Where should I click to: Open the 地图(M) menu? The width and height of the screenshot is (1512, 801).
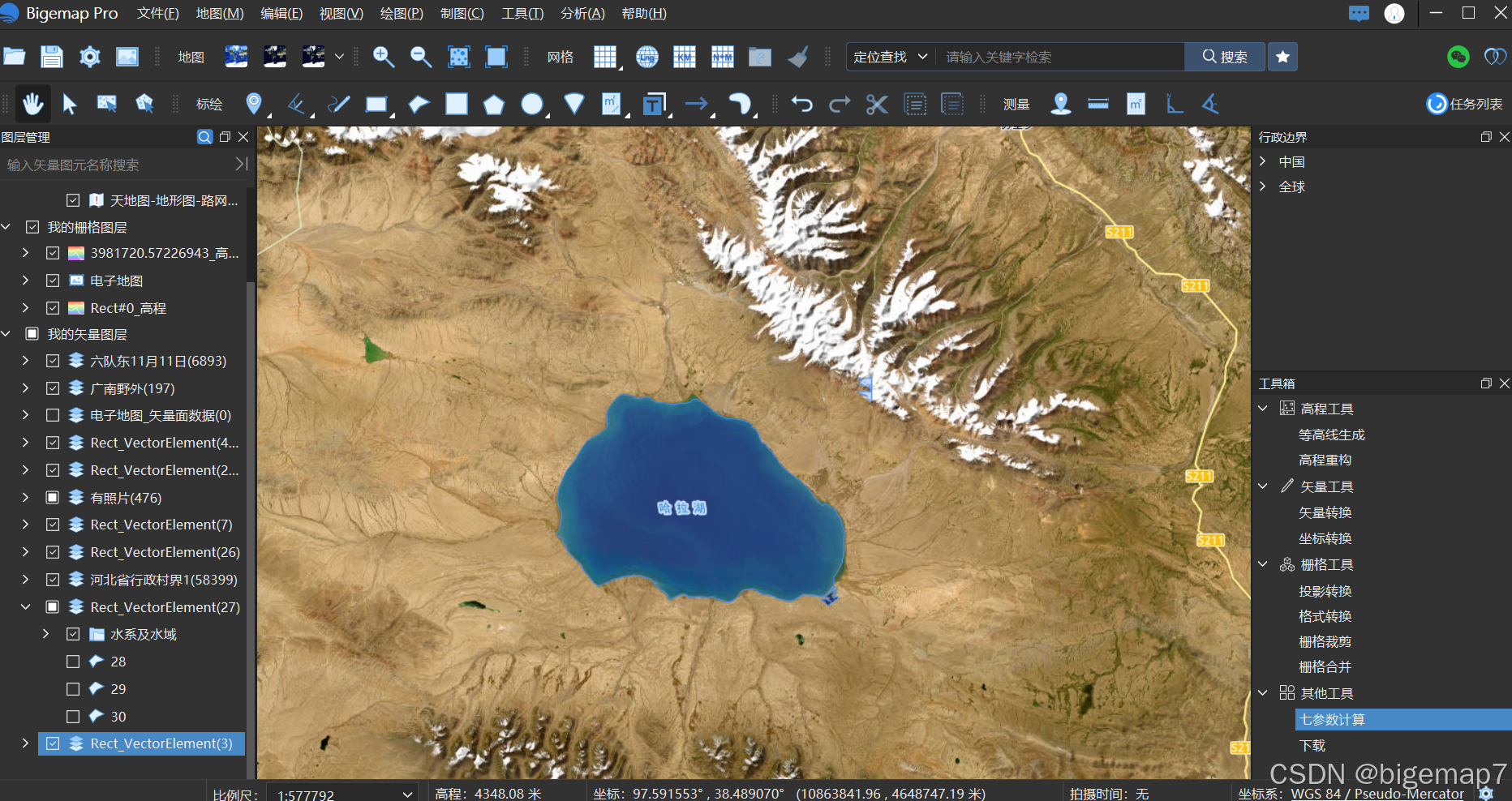(220, 14)
